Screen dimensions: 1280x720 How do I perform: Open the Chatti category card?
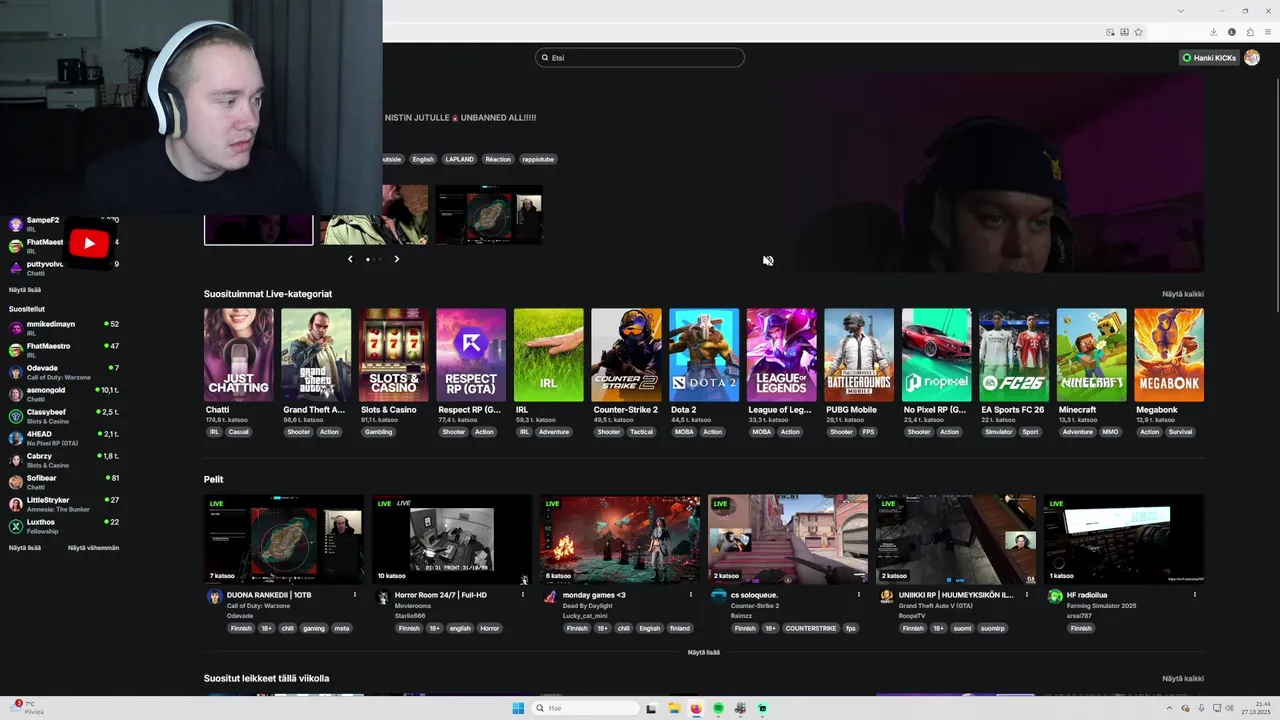point(239,355)
